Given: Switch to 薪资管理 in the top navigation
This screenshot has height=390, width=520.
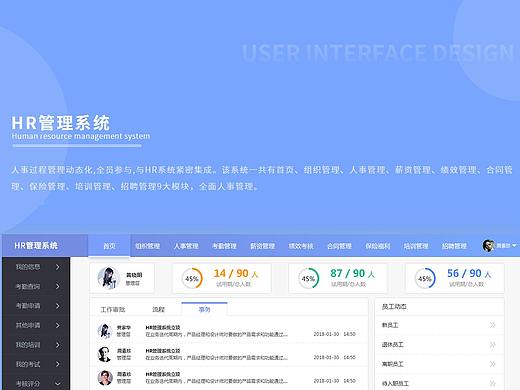Looking at the screenshot, I should (x=263, y=246).
